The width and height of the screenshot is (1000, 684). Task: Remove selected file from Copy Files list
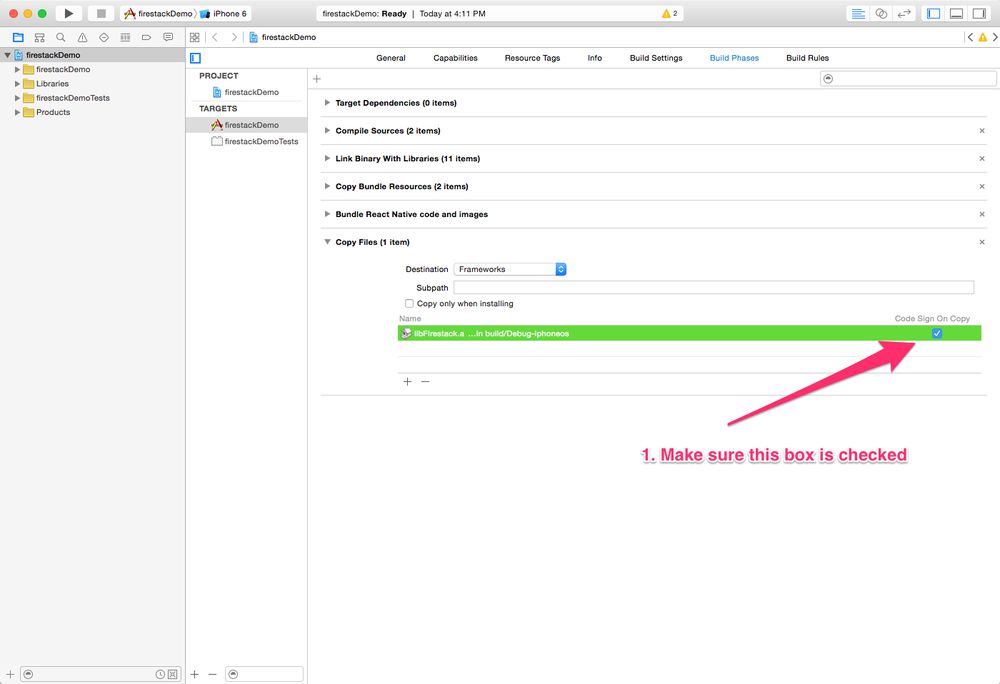[x=425, y=382]
